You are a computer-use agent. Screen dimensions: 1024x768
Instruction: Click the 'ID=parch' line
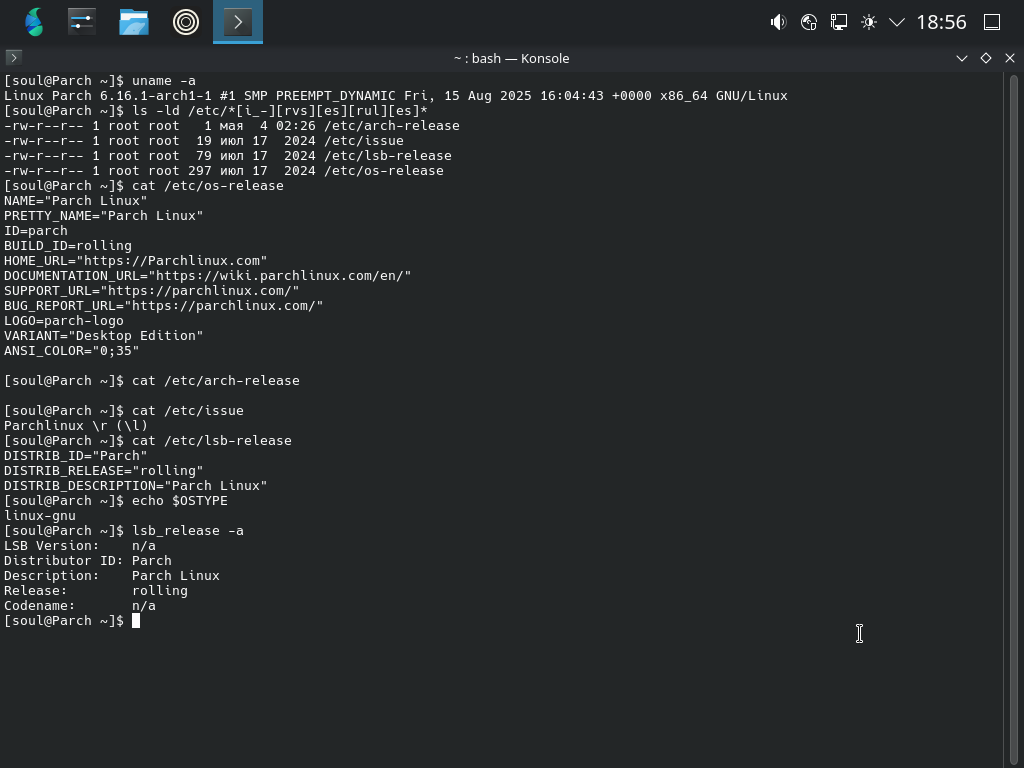pos(36,231)
